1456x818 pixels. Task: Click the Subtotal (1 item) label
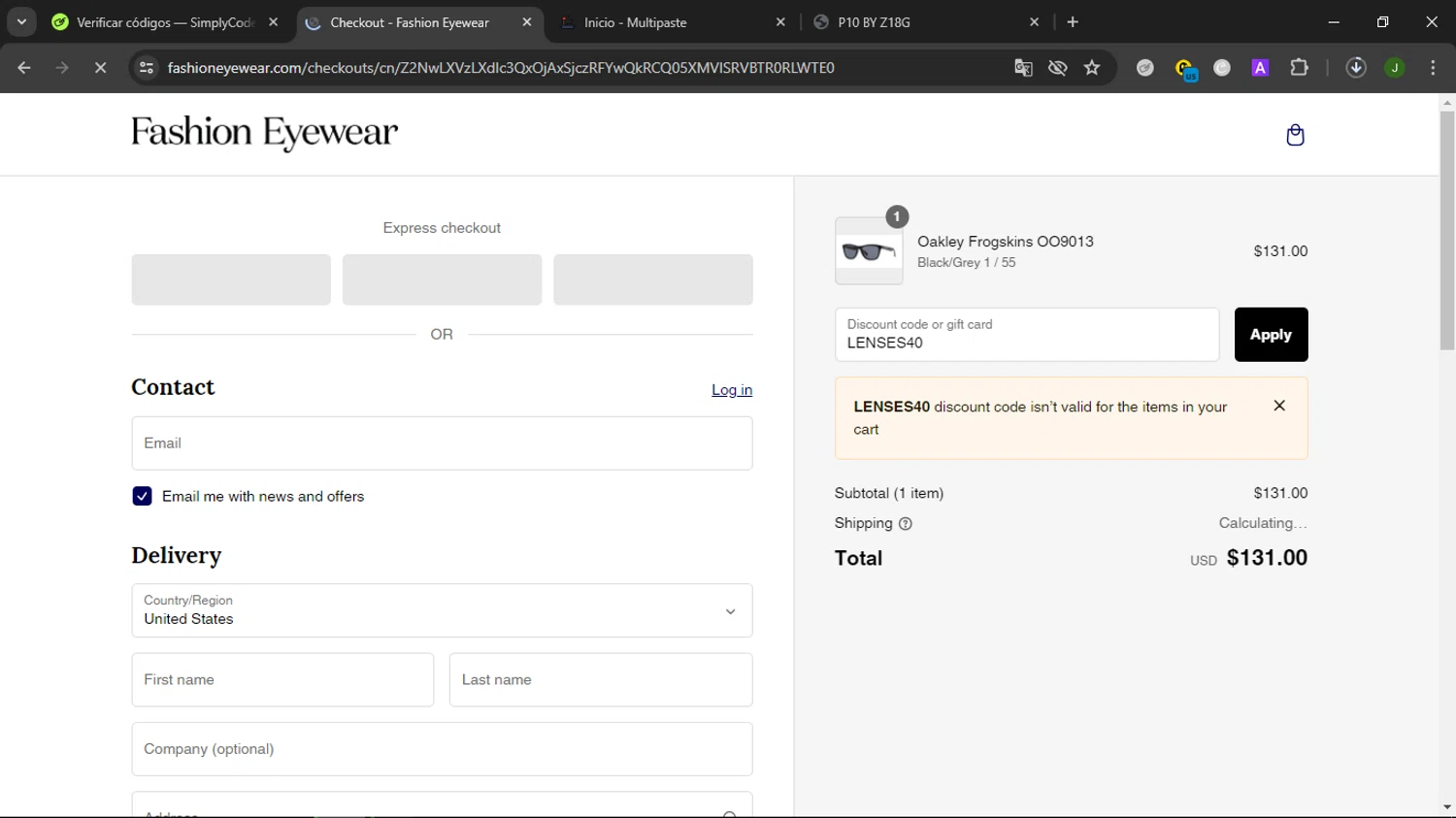click(889, 493)
